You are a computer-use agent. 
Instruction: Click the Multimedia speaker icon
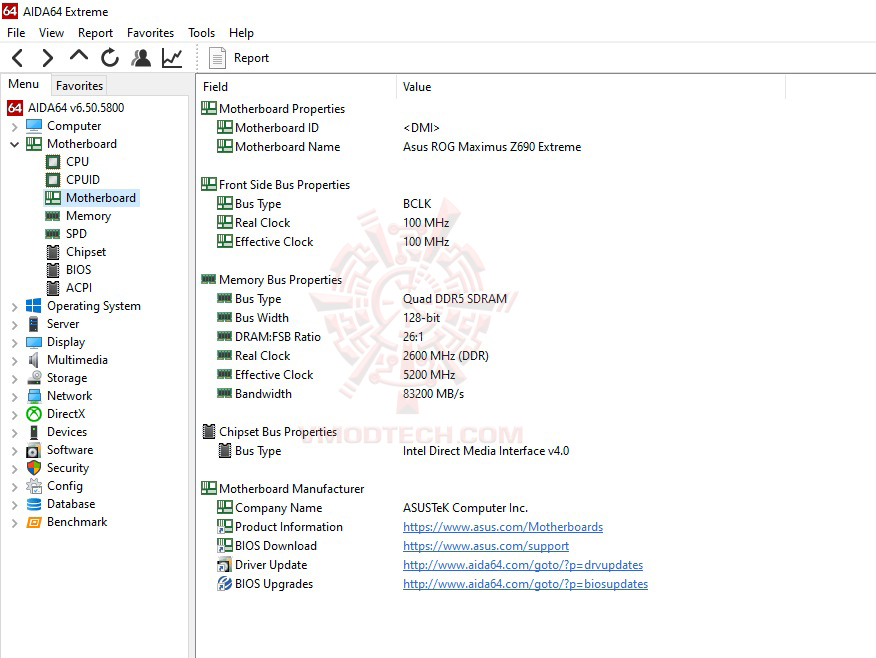click(34, 360)
